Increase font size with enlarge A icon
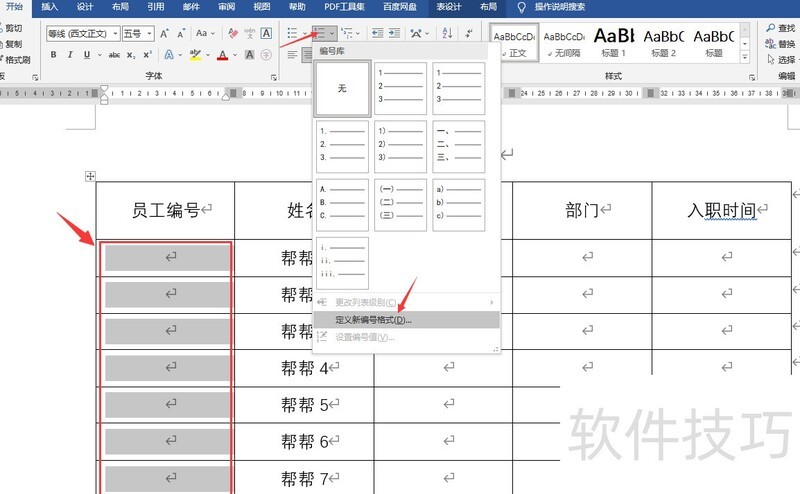Screen dimensions: 800x494 point(164,34)
